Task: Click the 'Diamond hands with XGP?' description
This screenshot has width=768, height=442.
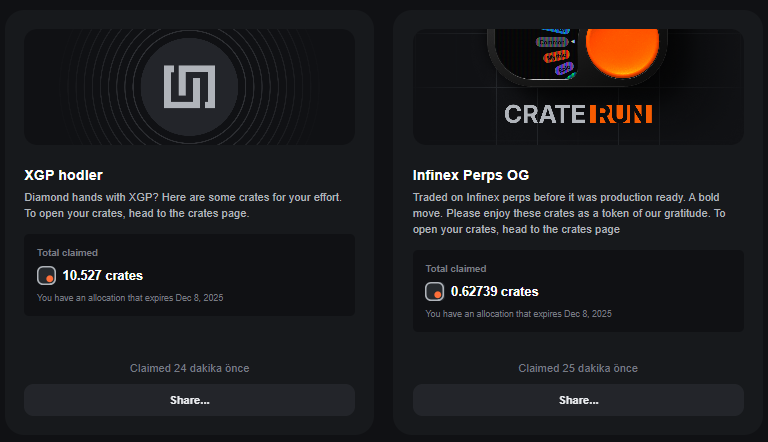Action: [183, 205]
